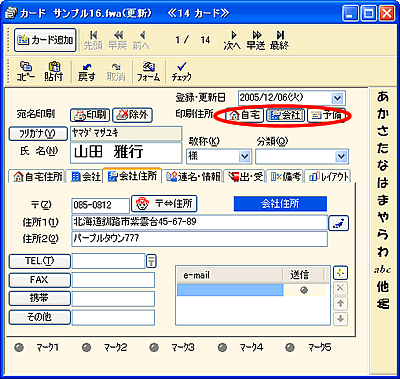400x379 pixels.
Task: Jump to な index in kana sidebar
Action: coord(383,165)
